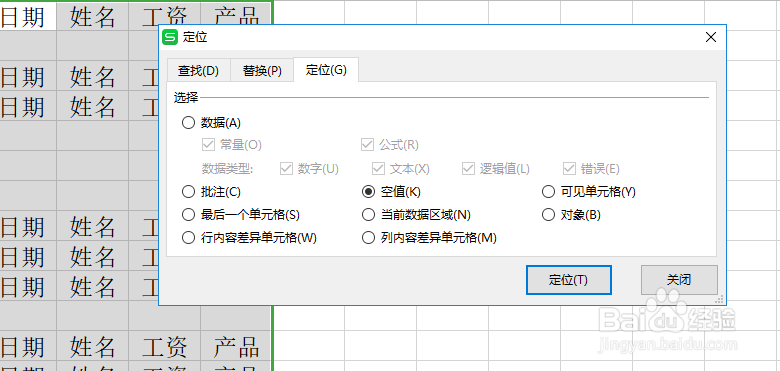Click the white 日期 cell in the top row
The width and height of the screenshot is (780, 371).
(28, 17)
